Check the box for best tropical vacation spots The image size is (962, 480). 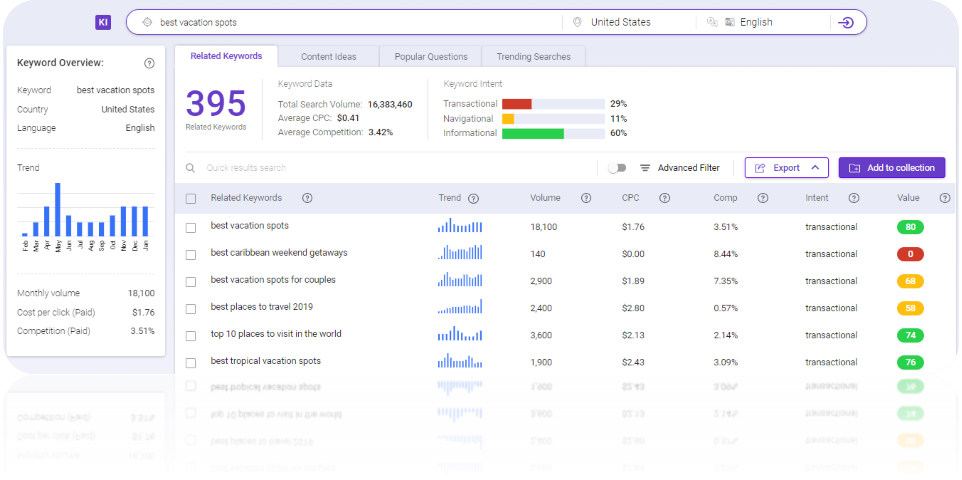click(x=191, y=363)
